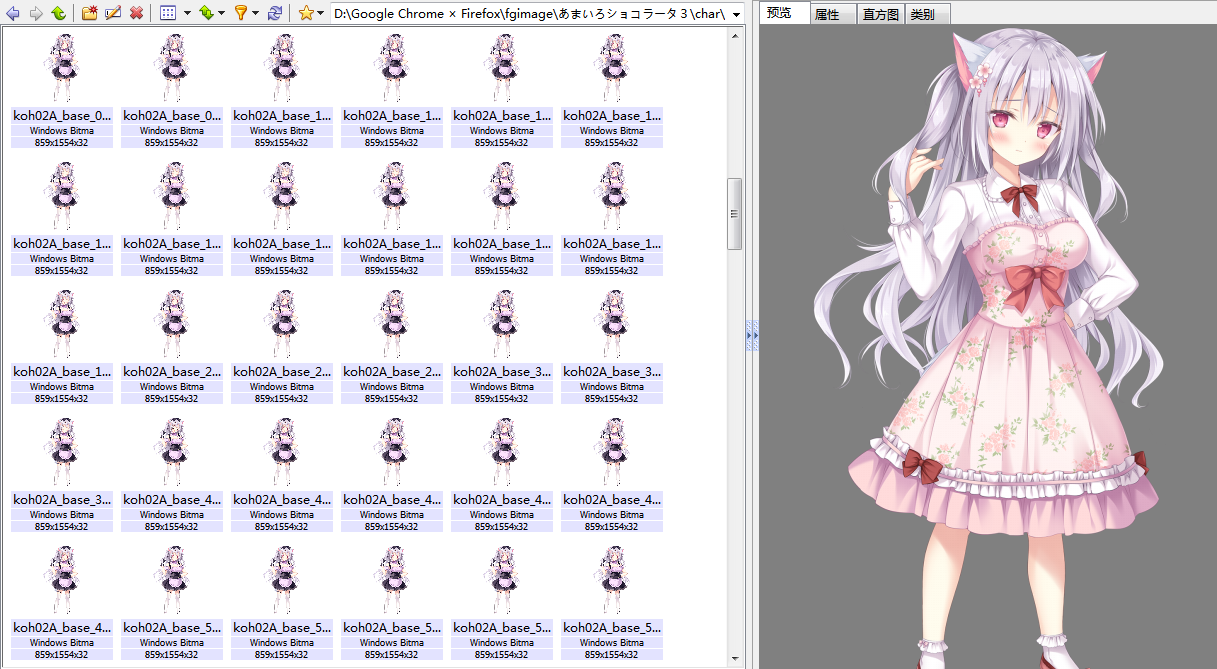This screenshot has height=669, width=1217.
Task: Refresh the folder listing
Action: click(x=274, y=13)
